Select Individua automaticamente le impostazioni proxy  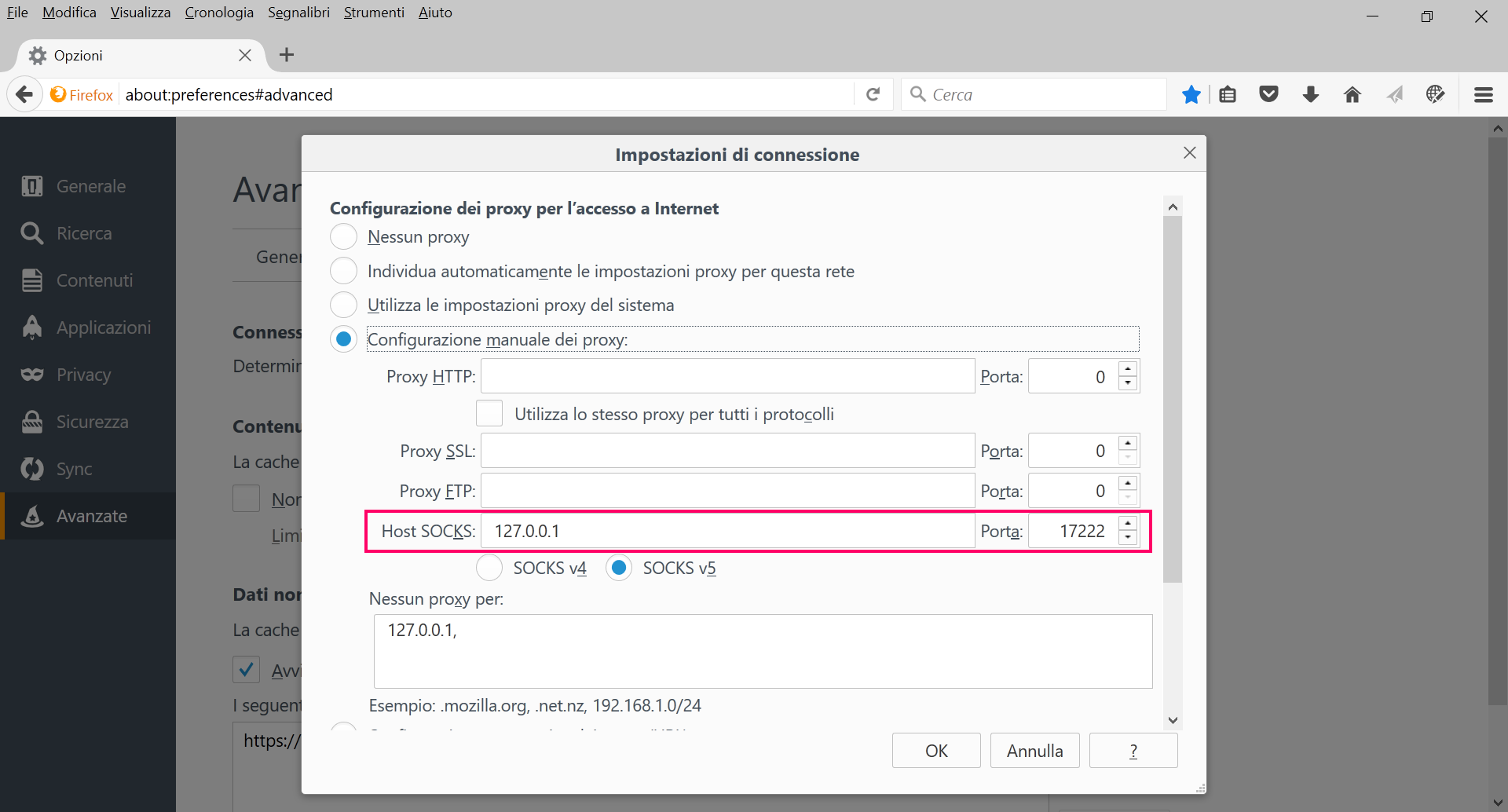343,271
